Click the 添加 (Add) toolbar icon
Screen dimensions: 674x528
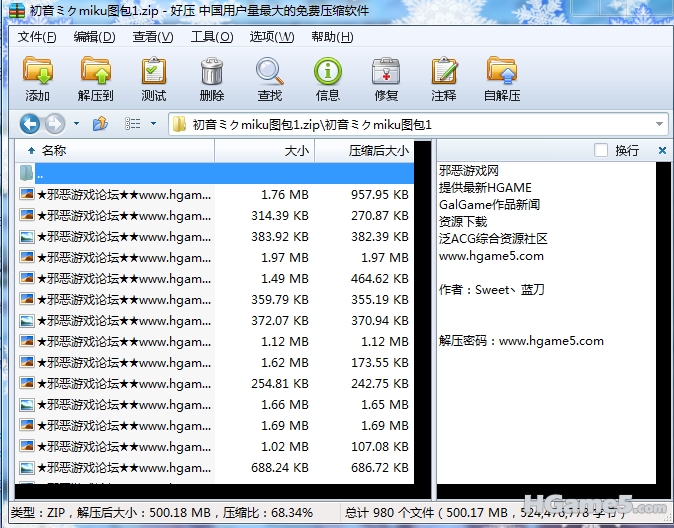(x=37, y=71)
